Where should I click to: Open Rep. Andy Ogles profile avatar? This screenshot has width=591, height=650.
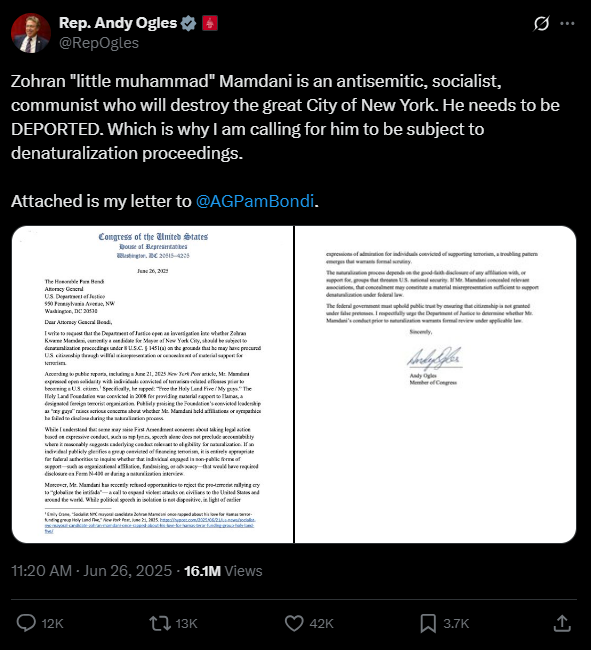click(31, 33)
